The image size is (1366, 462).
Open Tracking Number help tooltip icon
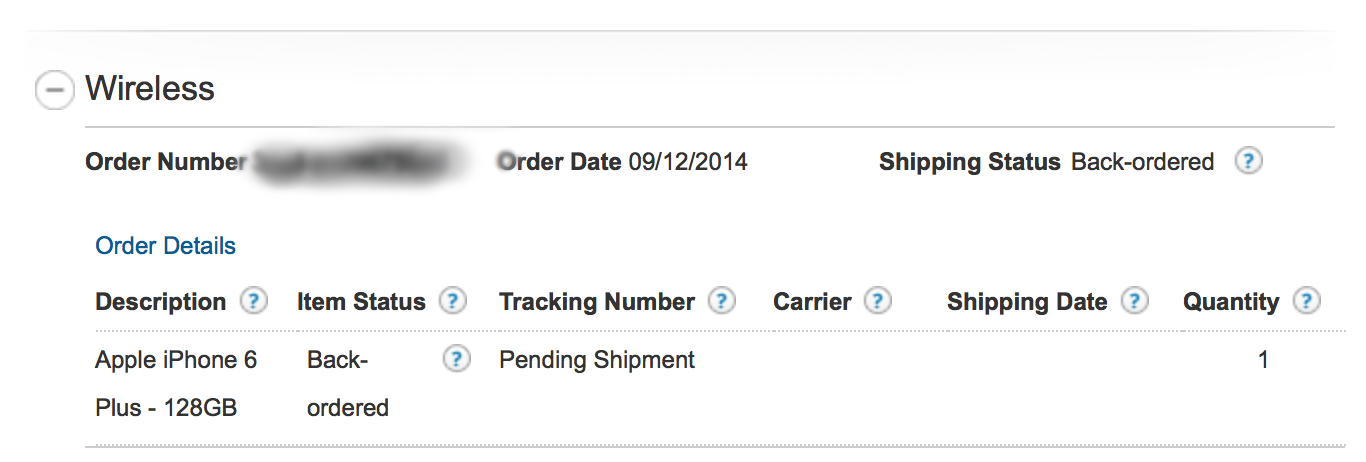click(722, 301)
